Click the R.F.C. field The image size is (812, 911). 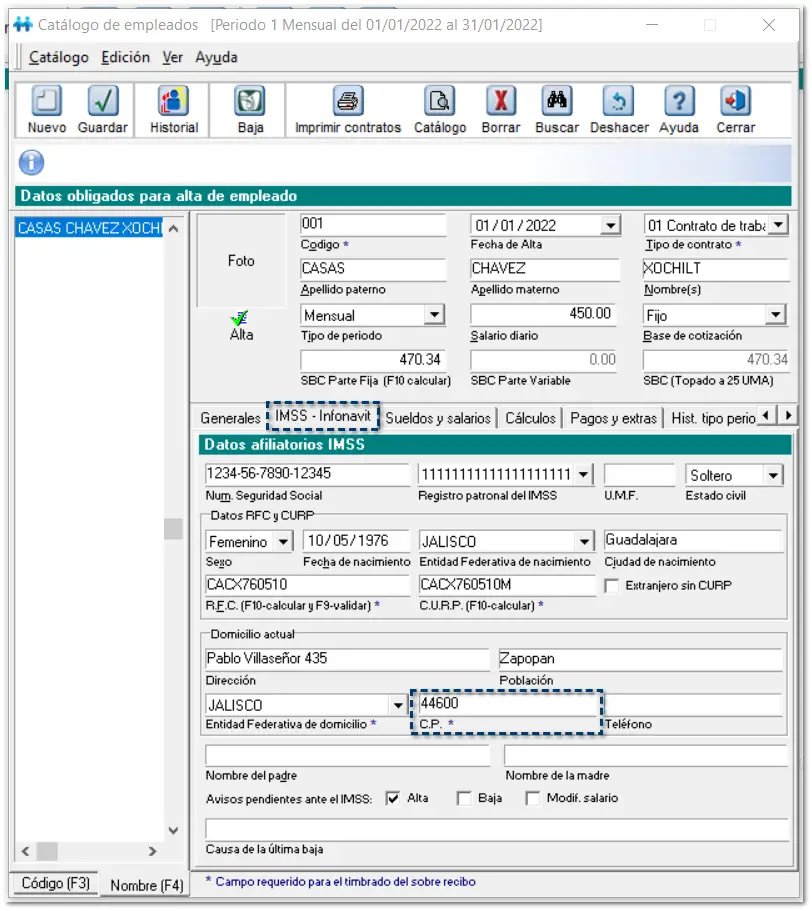point(307,585)
